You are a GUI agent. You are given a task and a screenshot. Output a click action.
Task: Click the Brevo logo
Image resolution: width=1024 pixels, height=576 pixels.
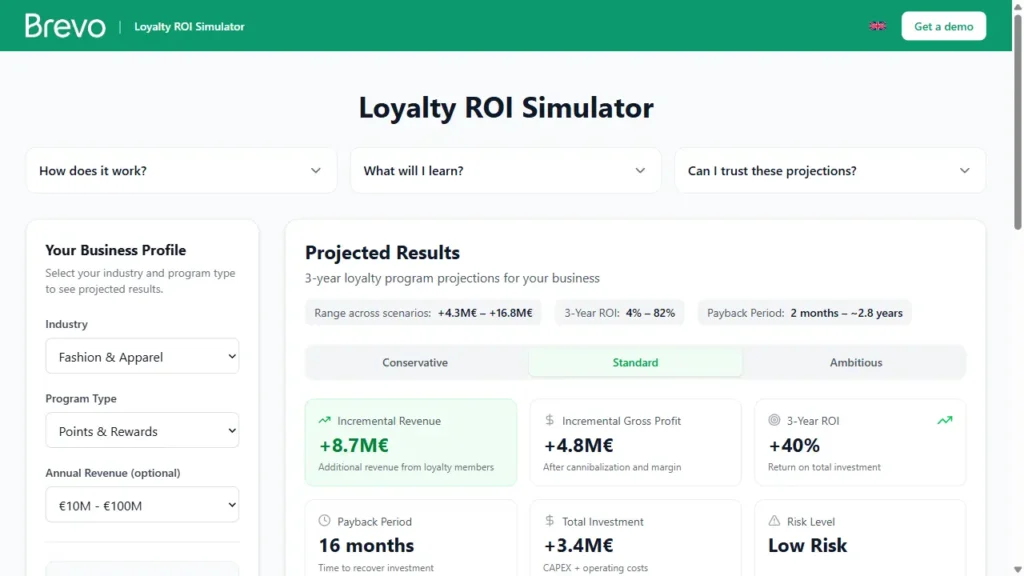pyautogui.click(x=64, y=26)
